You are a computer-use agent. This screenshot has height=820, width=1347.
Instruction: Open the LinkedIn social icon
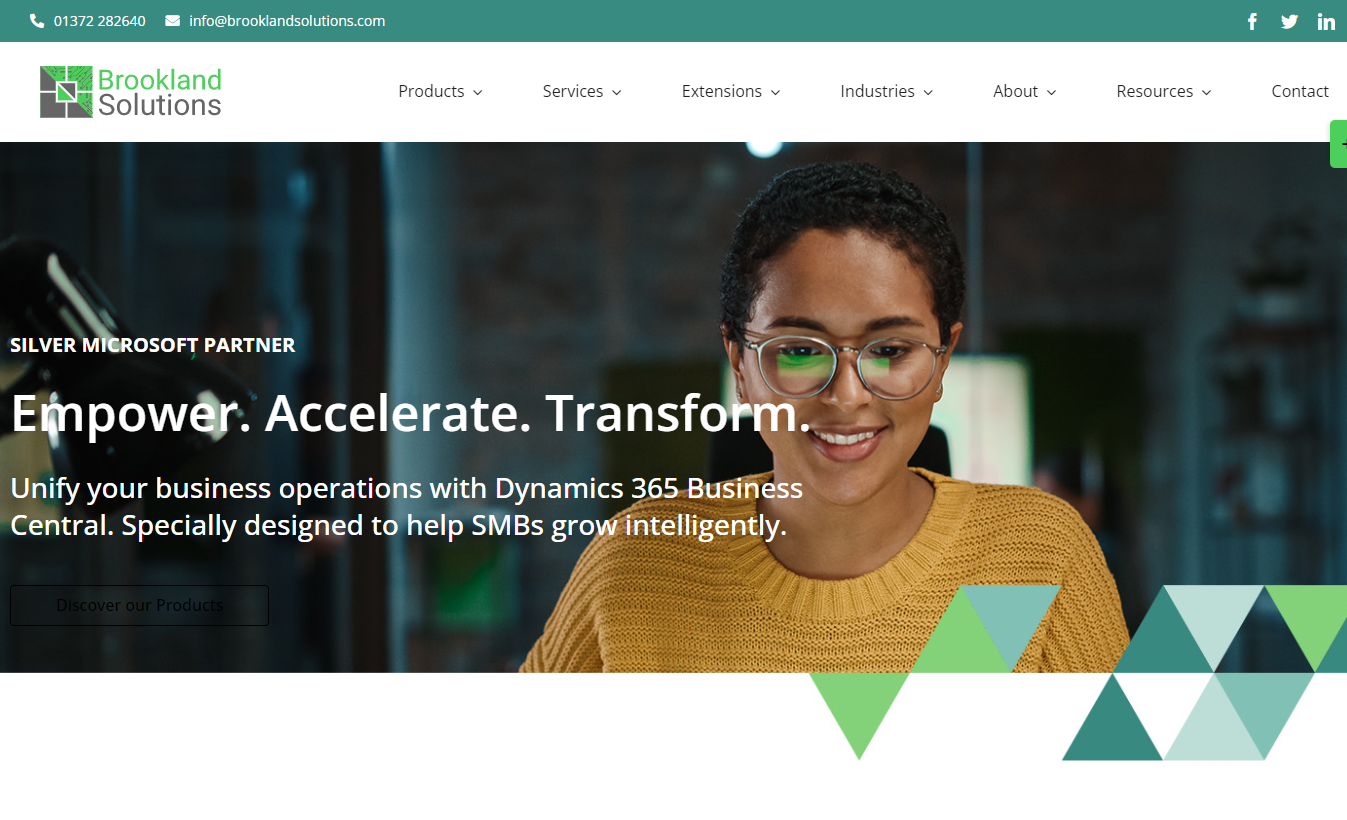(x=1326, y=21)
